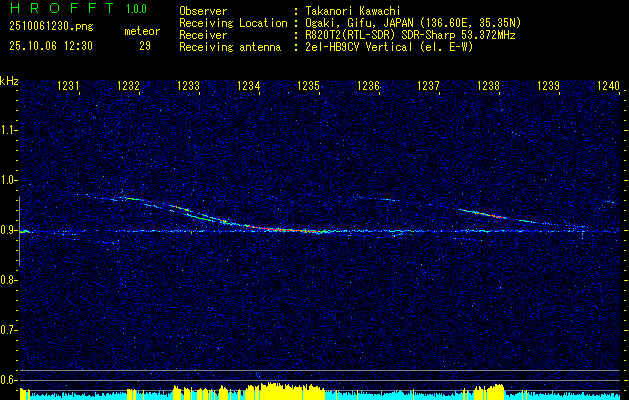Viewport: 629px width, 400px height.
Task: Select receiver text R820T2(RTL-SDR) SDR-Sharp 53.372MHz
Action: pyautogui.click(x=410, y=35)
